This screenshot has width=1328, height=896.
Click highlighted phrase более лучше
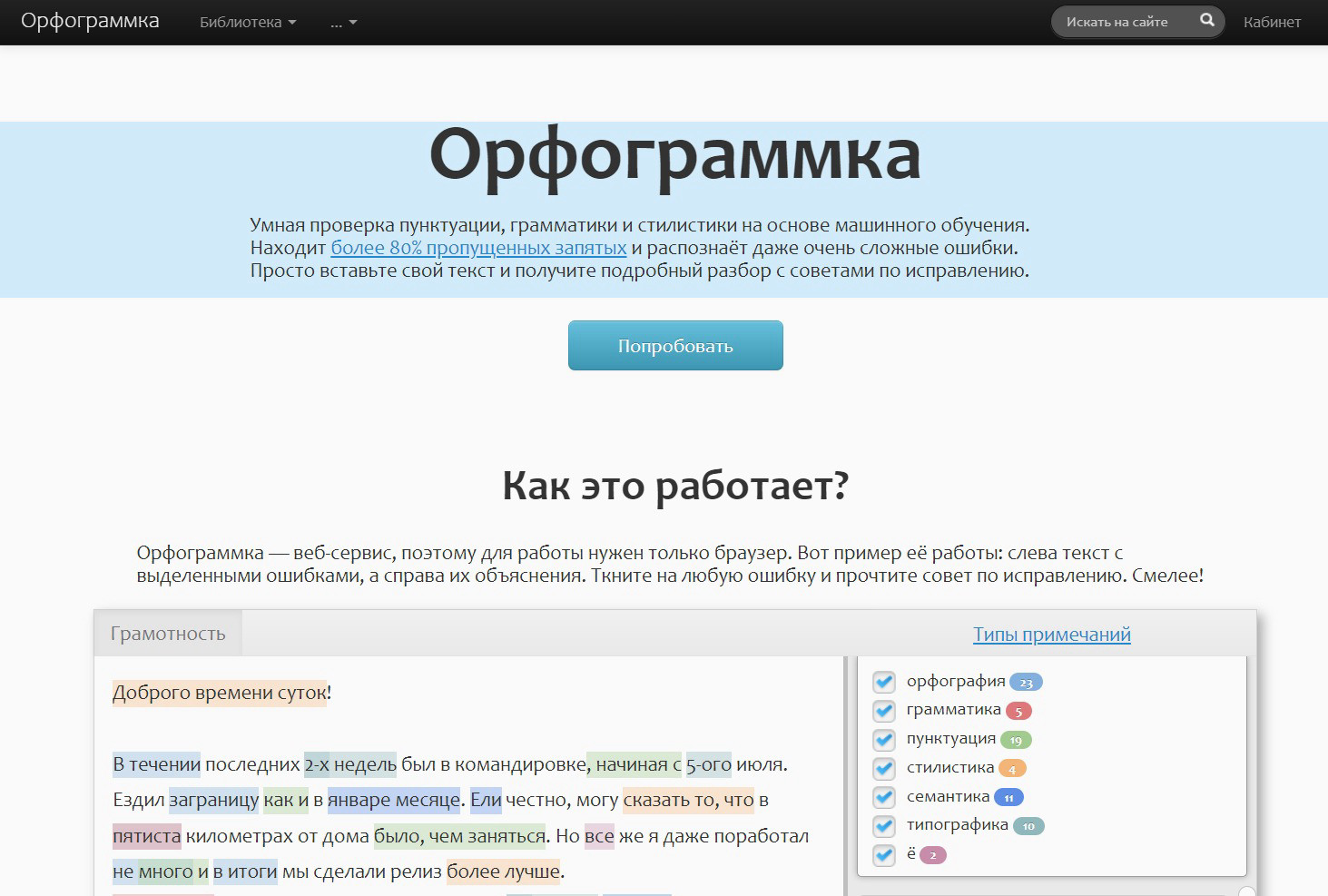(504, 871)
